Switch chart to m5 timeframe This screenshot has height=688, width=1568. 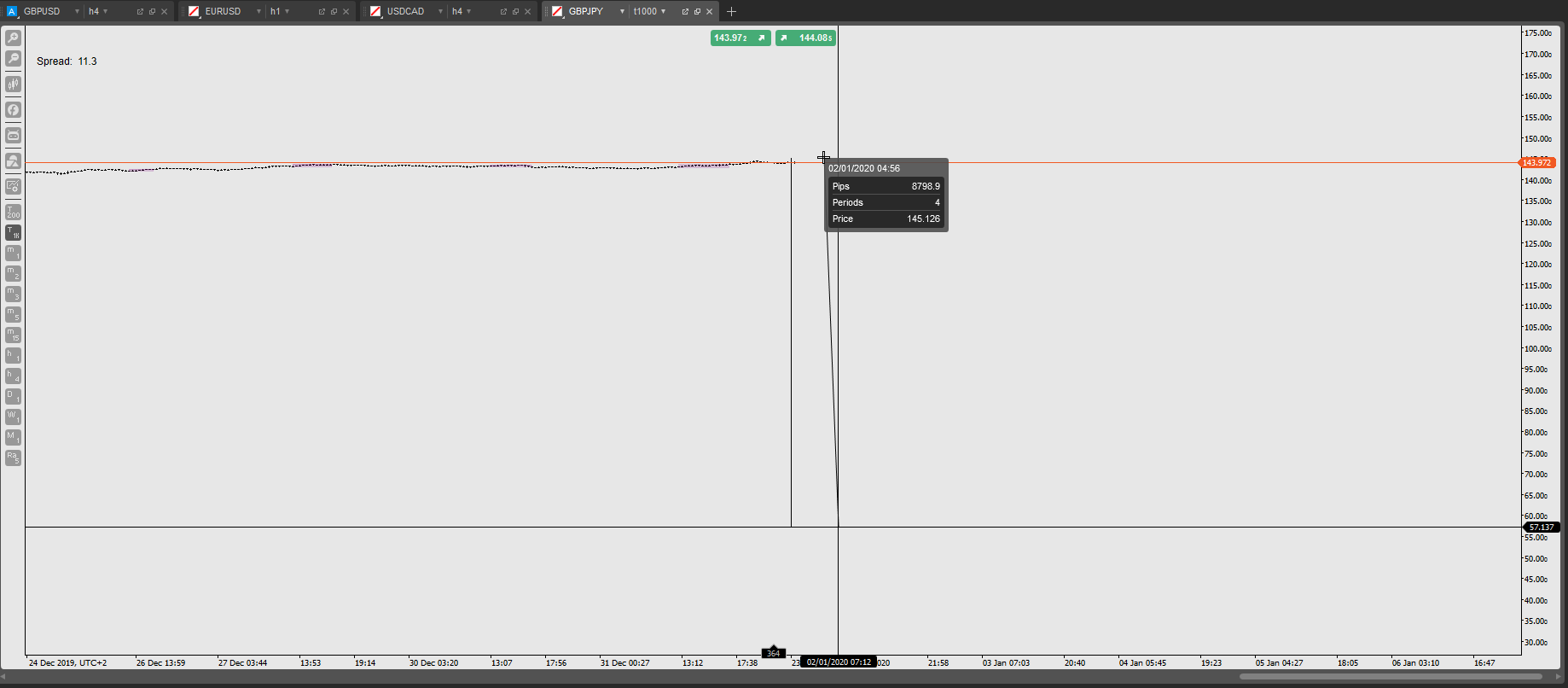pyautogui.click(x=13, y=314)
